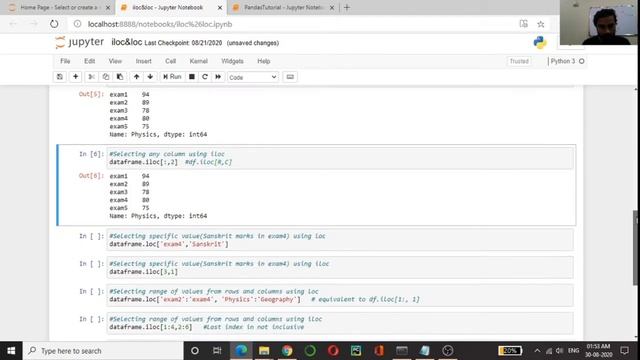Add this page to favorites
640x360 pixels.
tap(541, 24)
